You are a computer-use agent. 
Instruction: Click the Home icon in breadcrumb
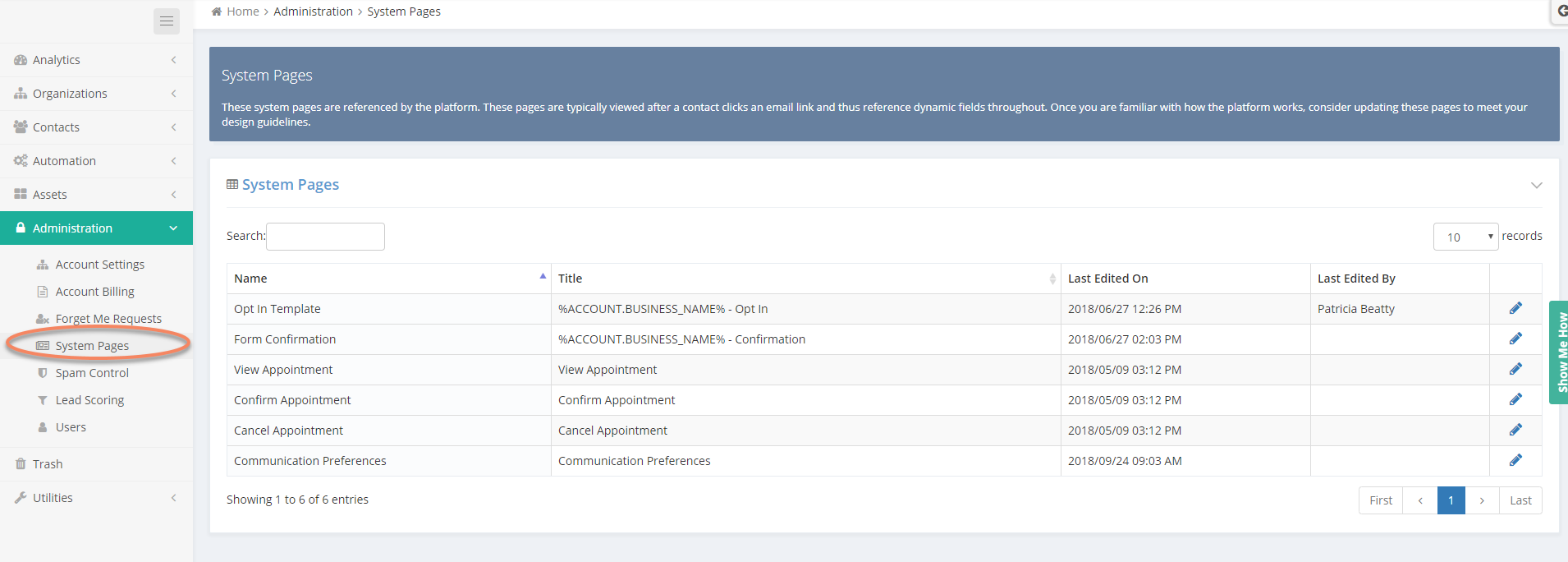[217, 12]
